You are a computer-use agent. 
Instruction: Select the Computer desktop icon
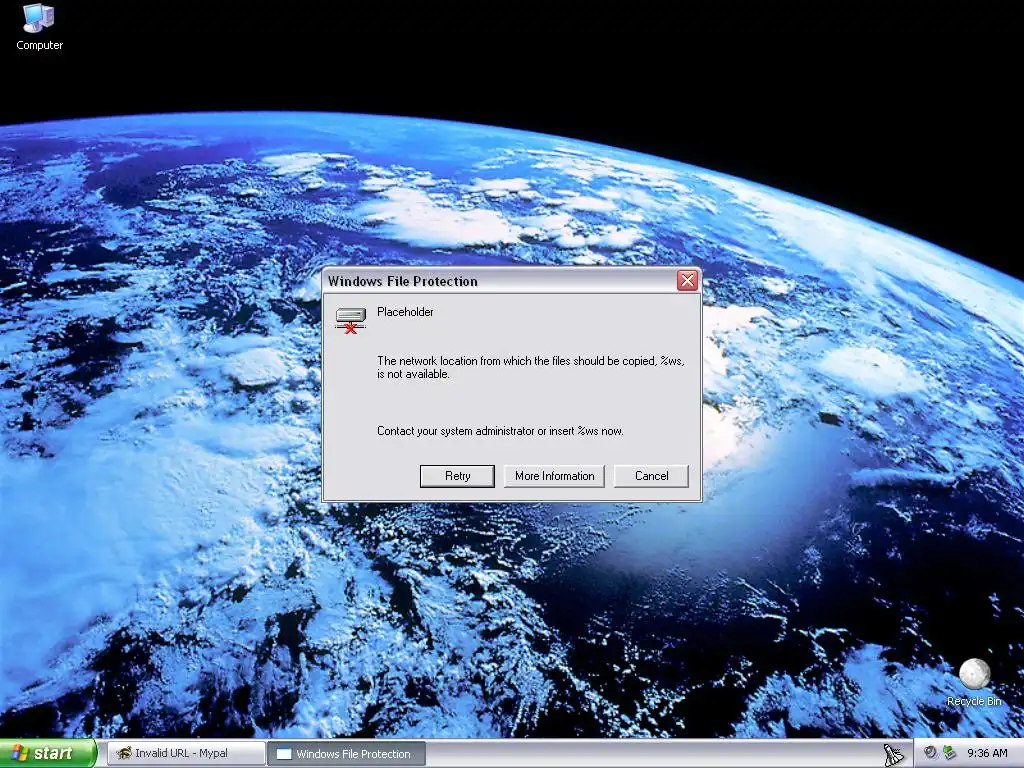tap(39, 27)
